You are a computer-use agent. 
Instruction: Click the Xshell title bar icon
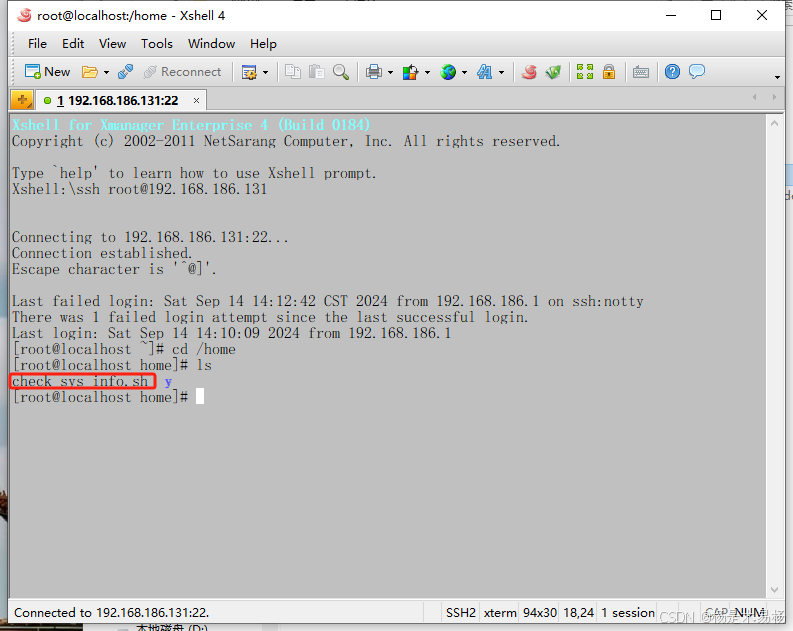(x=24, y=16)
